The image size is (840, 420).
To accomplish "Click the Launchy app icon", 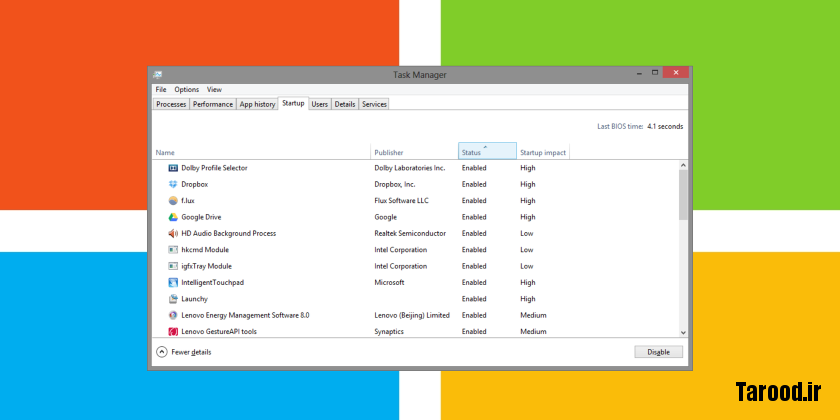I will coord(173,299).
